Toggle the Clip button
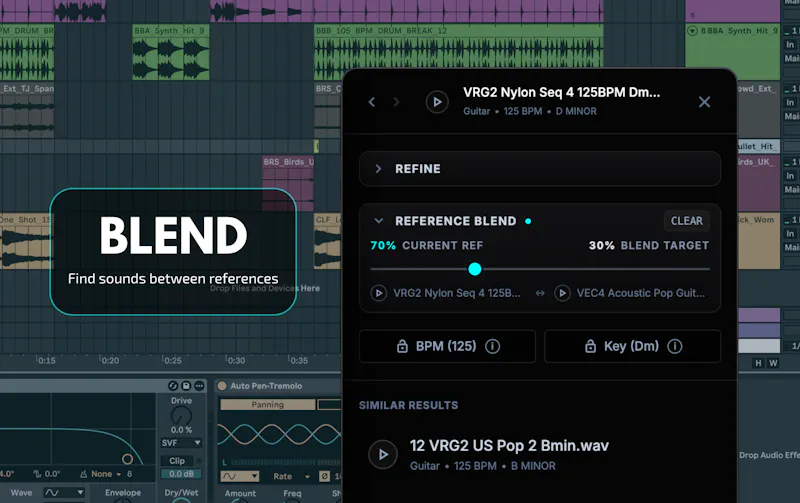The image size is (800, 503). [x=177, y=461]
